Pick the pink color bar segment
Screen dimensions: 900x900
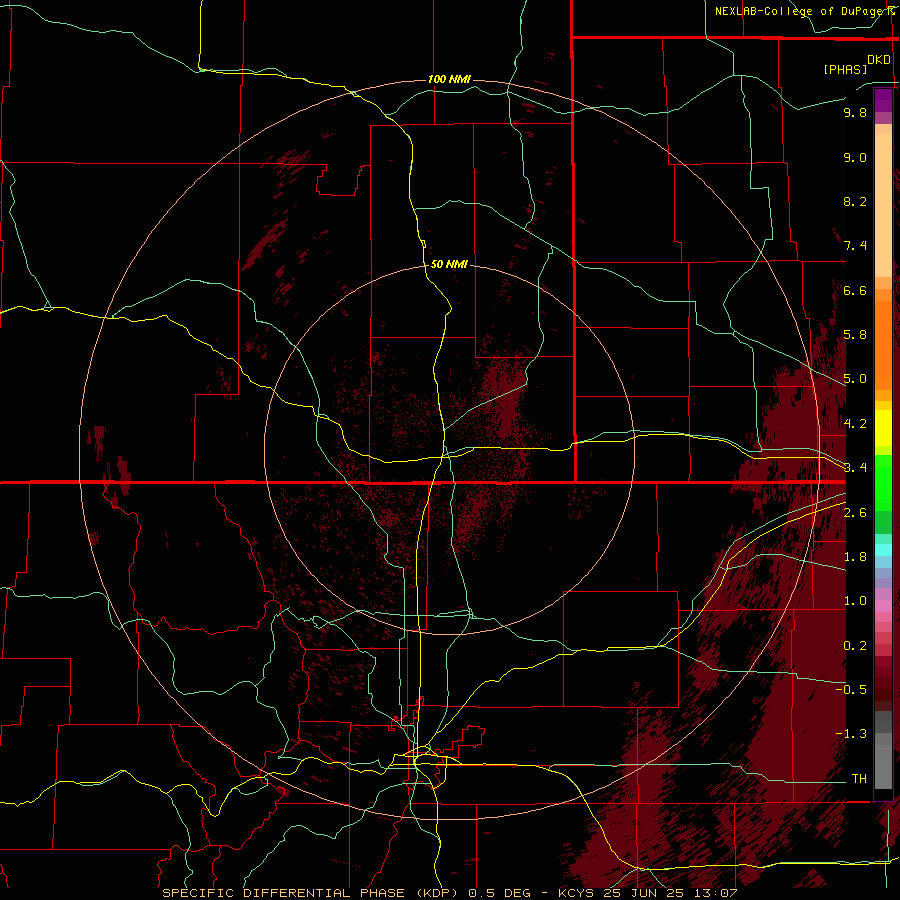883,606
